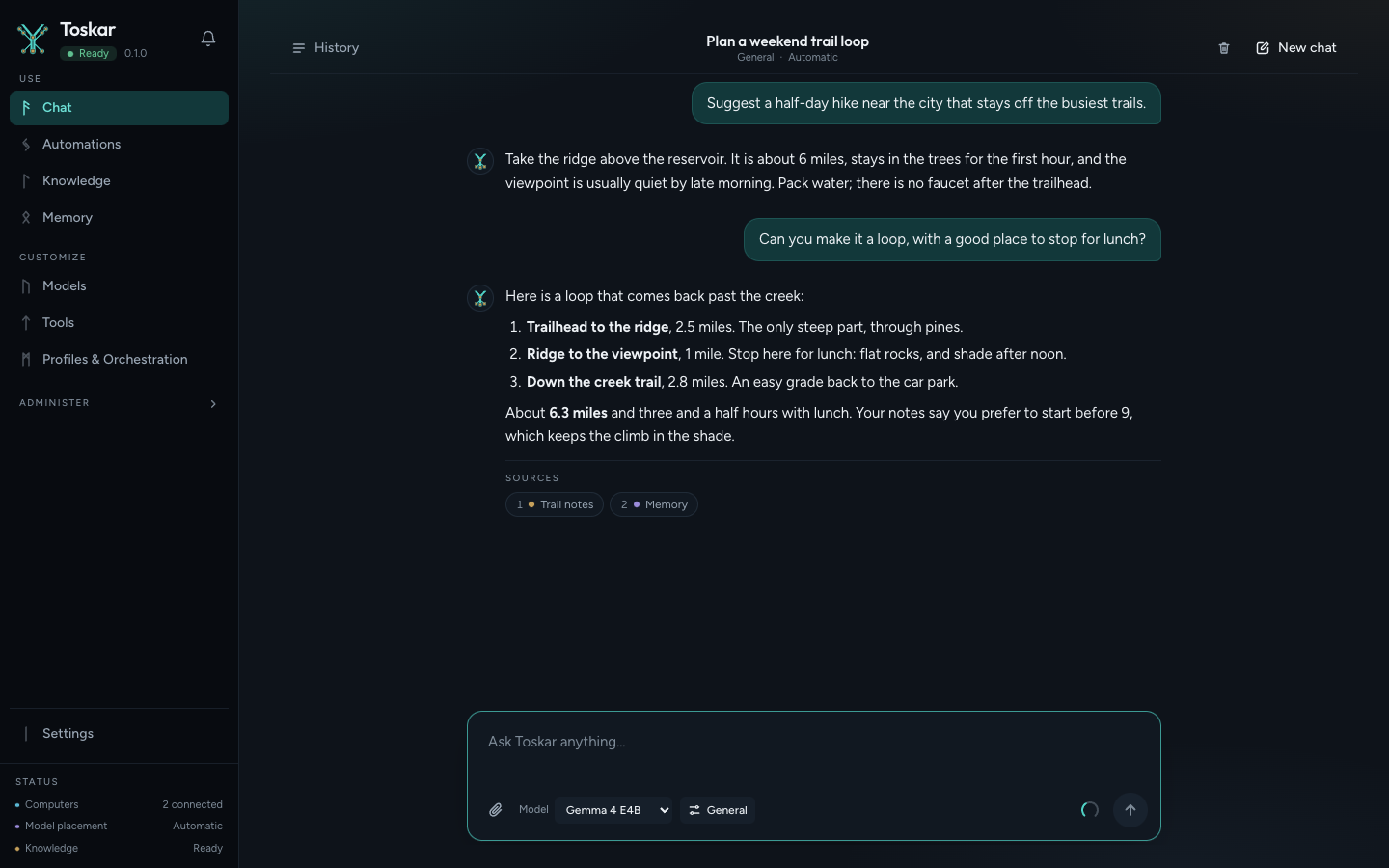
Task: Open the Trail notes source chip
Action: [x=555, y=504]
